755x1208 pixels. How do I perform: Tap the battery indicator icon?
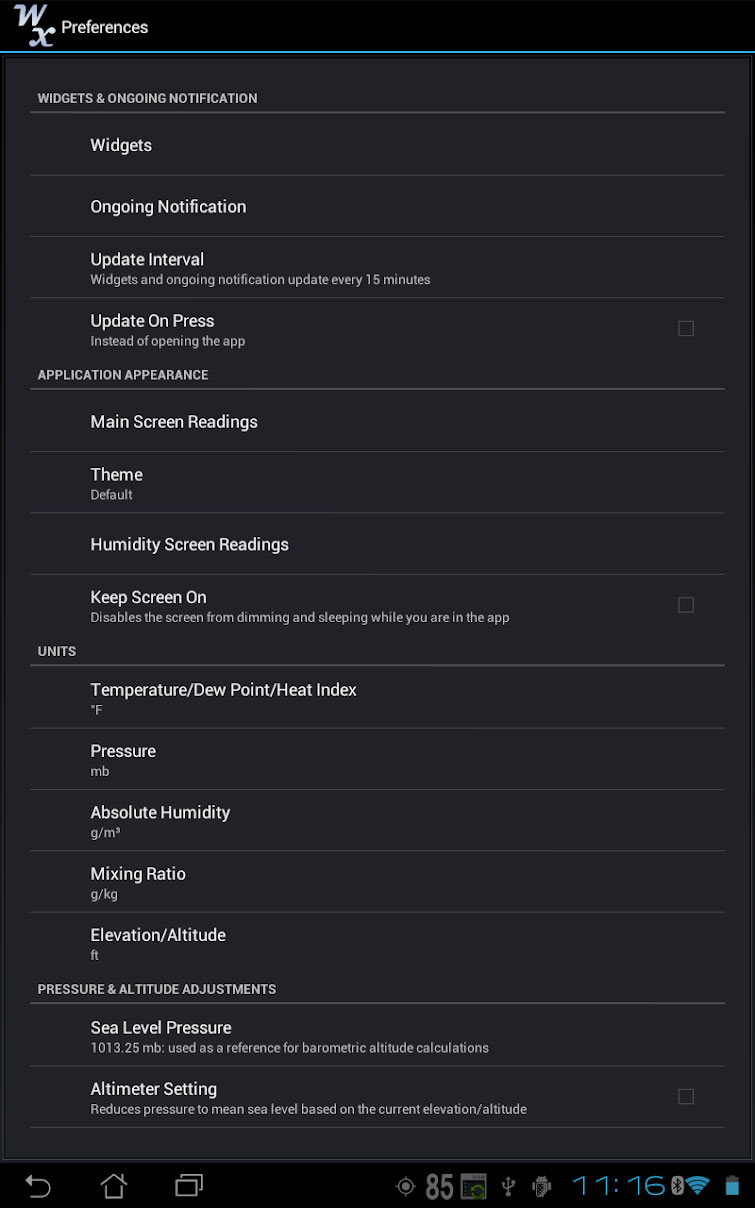point(733,1186)
